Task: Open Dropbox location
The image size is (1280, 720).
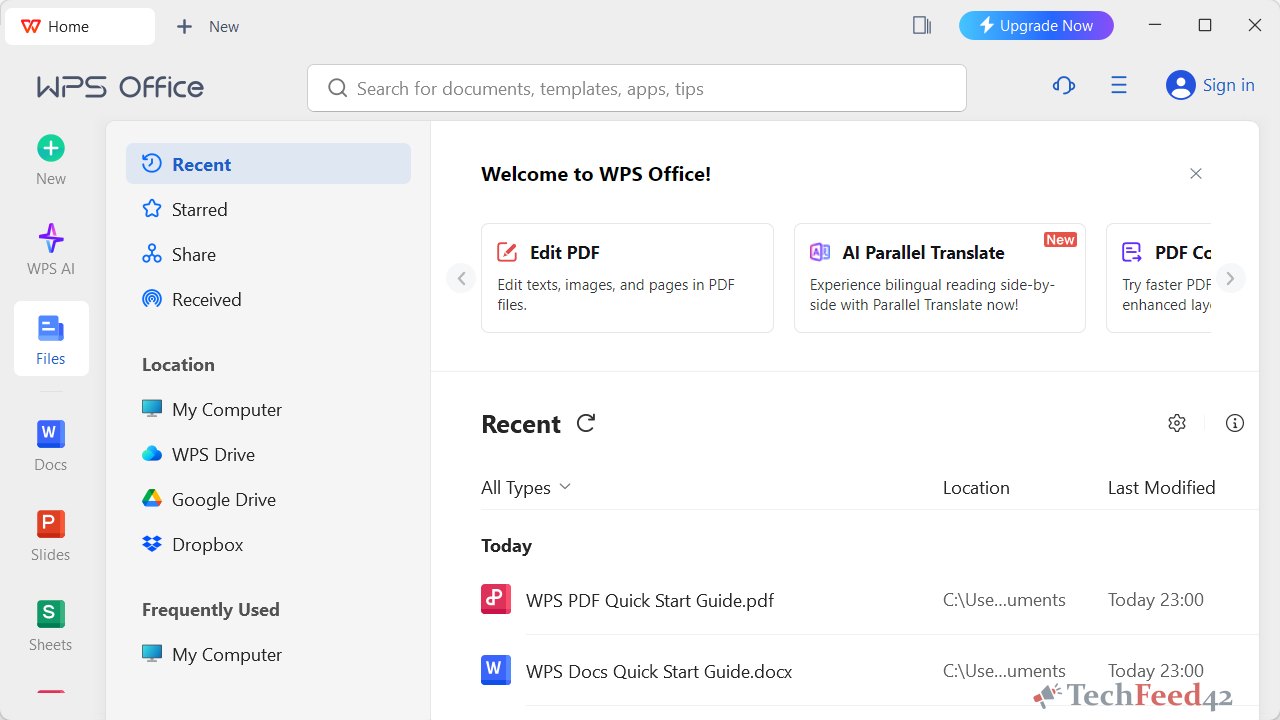Action: tap(268, 544)
